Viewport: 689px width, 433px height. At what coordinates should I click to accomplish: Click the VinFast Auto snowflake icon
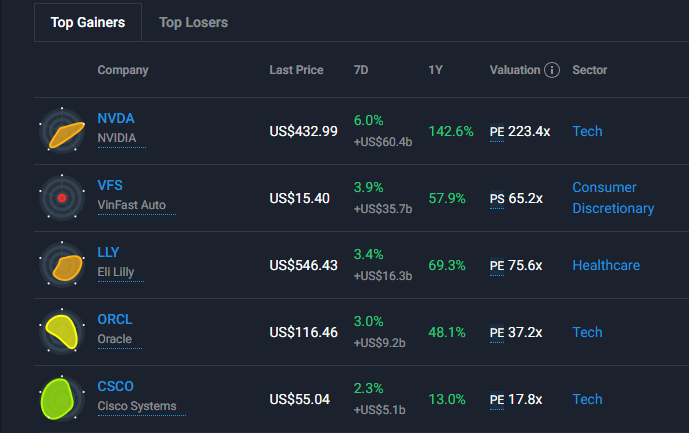62,198
